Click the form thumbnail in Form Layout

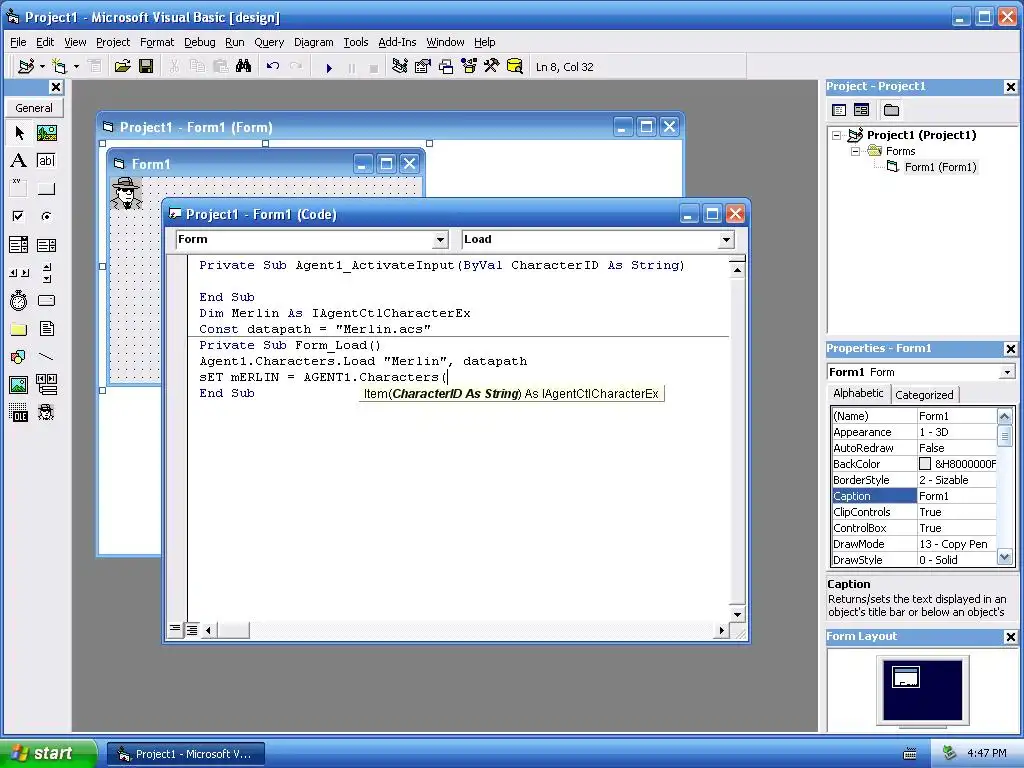(906, 677)
